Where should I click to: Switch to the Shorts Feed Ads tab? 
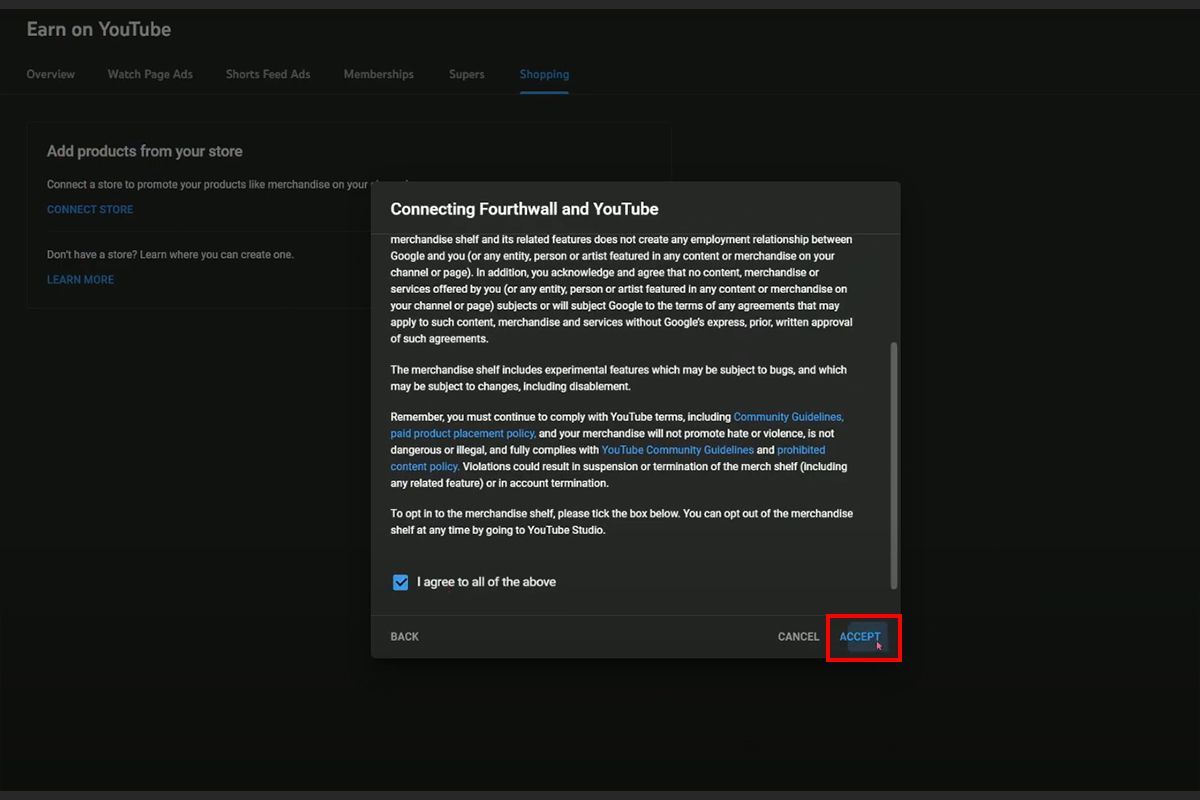click(x=268, y=74)
